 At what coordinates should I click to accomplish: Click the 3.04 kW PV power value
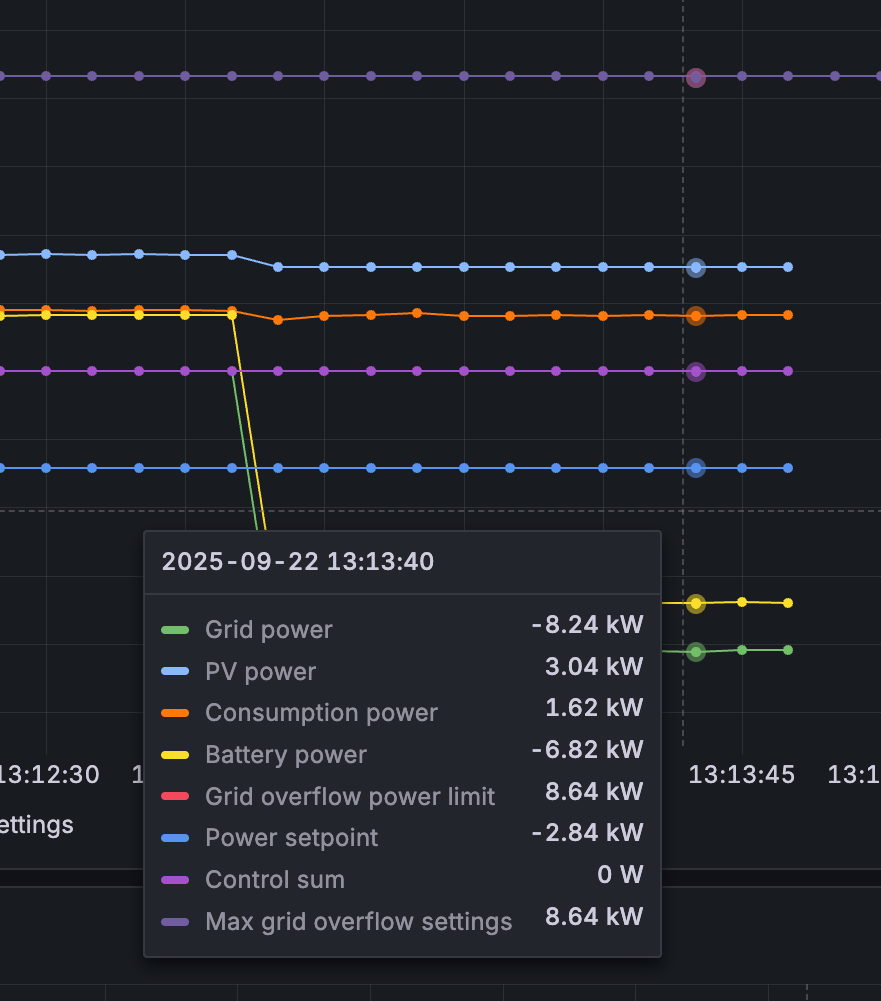pyautogui.click(x=594, y=667)
